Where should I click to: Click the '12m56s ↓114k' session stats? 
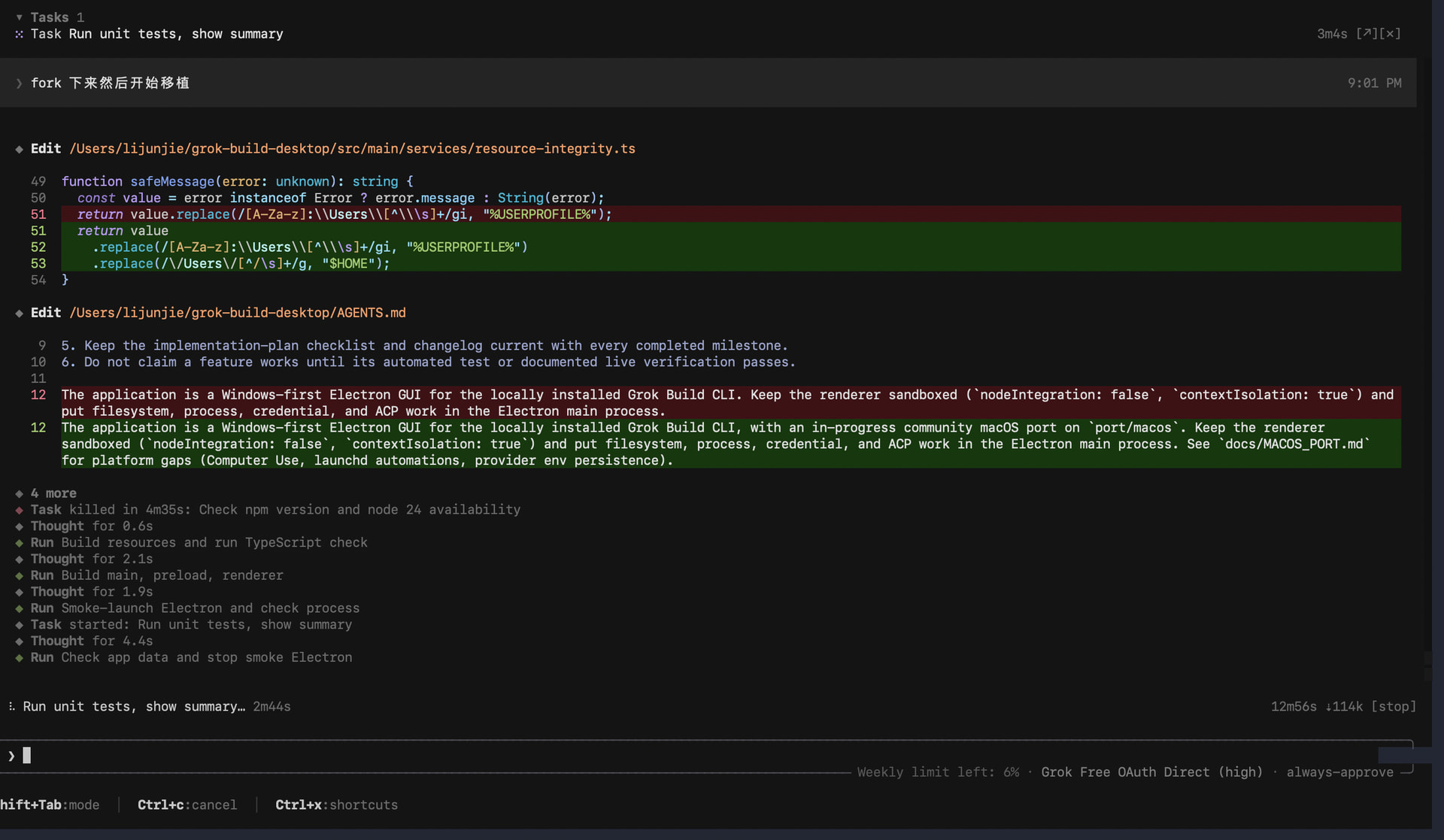(x=1317, y=707)
